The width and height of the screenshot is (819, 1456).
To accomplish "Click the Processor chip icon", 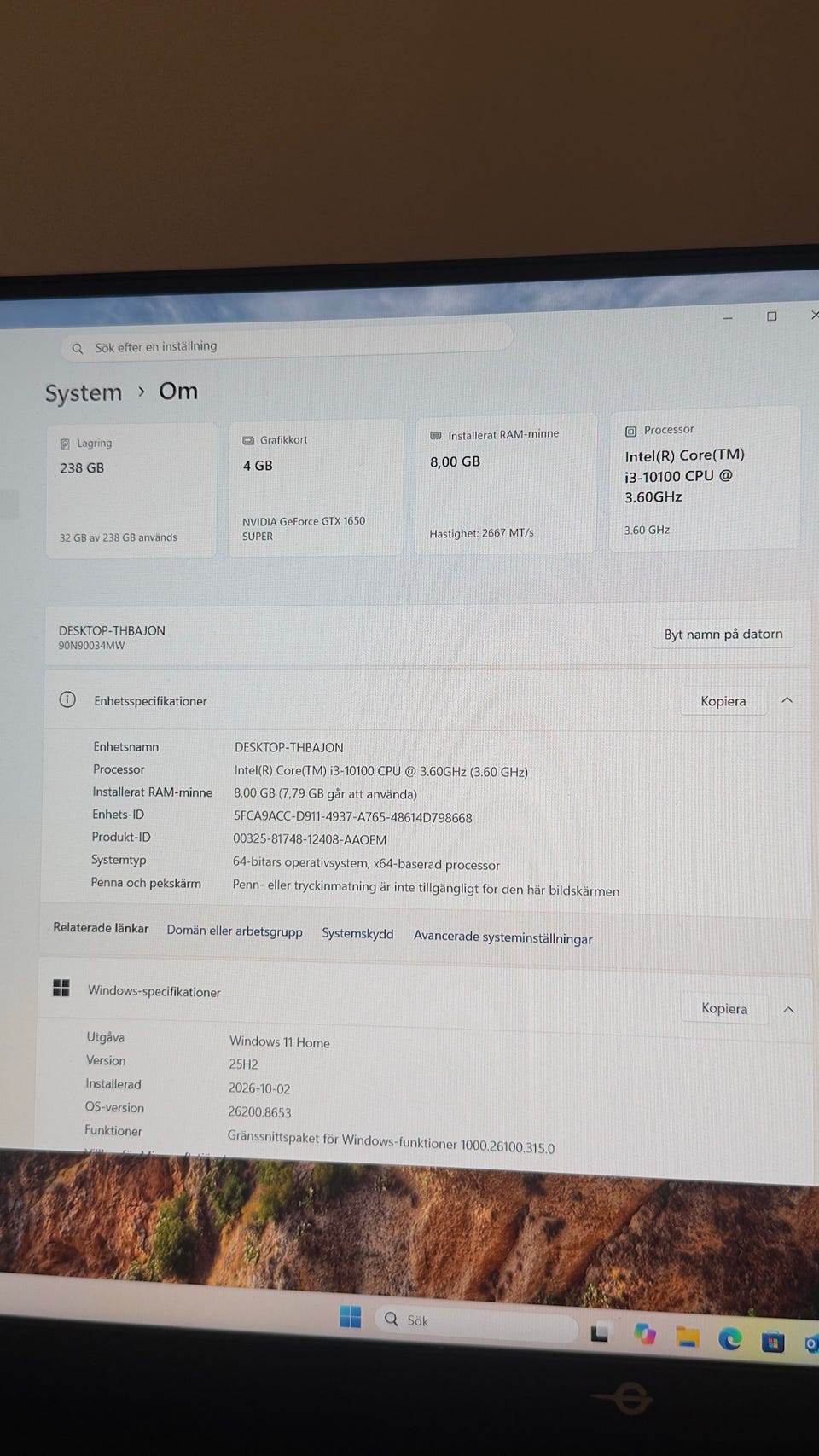I will coord(631,432).
